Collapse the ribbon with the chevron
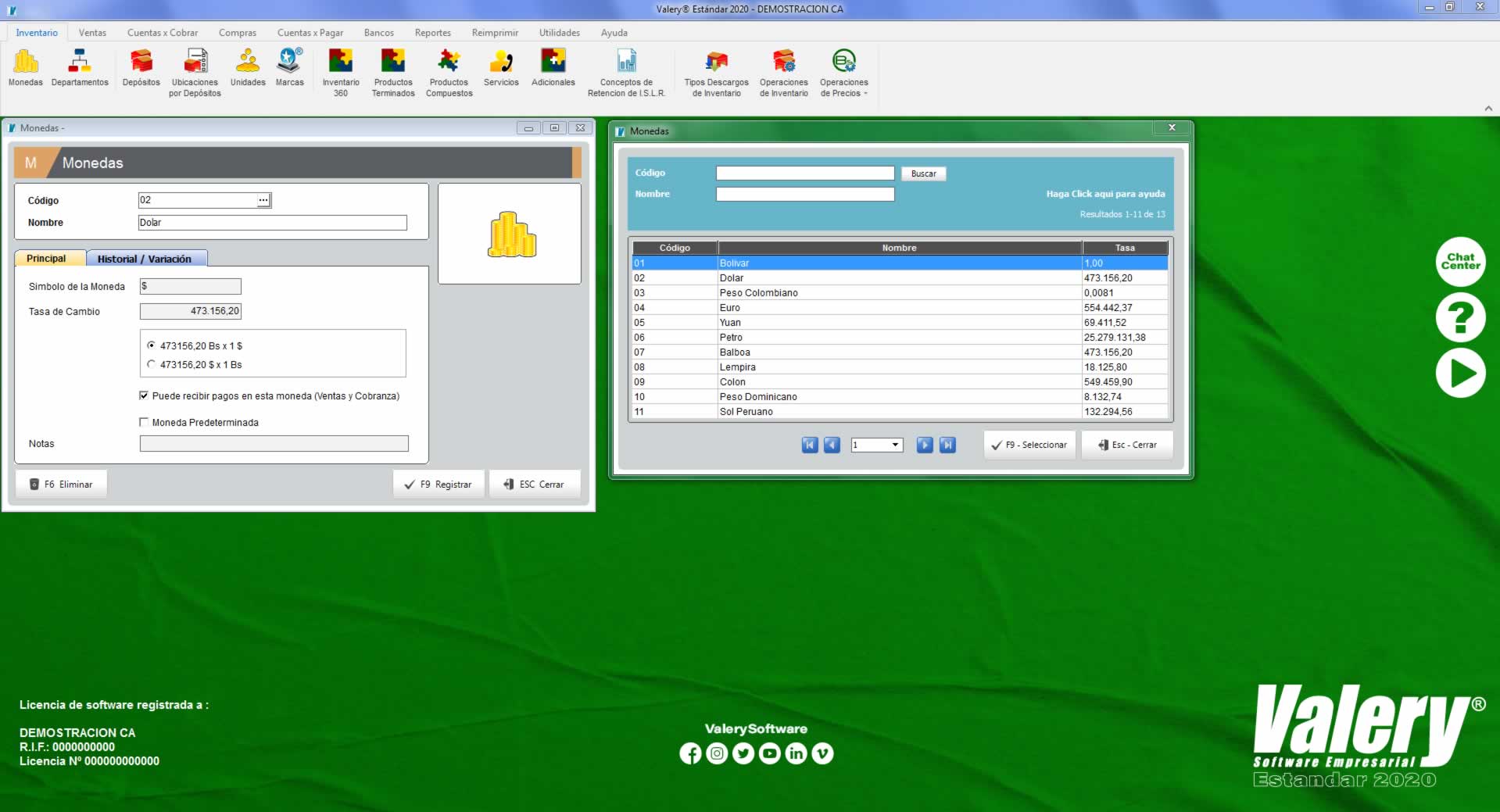Image resolution: width=1500 pixels, height=812 pixels. 1488,108
